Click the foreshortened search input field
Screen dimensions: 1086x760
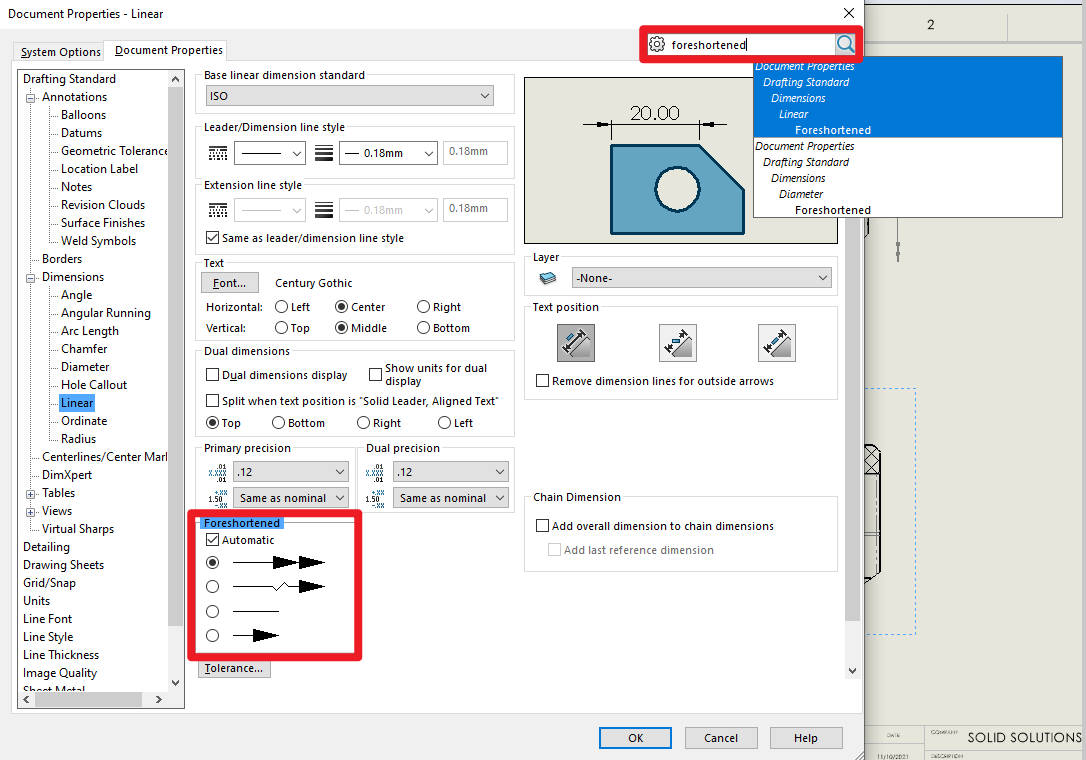click(750, 44)
